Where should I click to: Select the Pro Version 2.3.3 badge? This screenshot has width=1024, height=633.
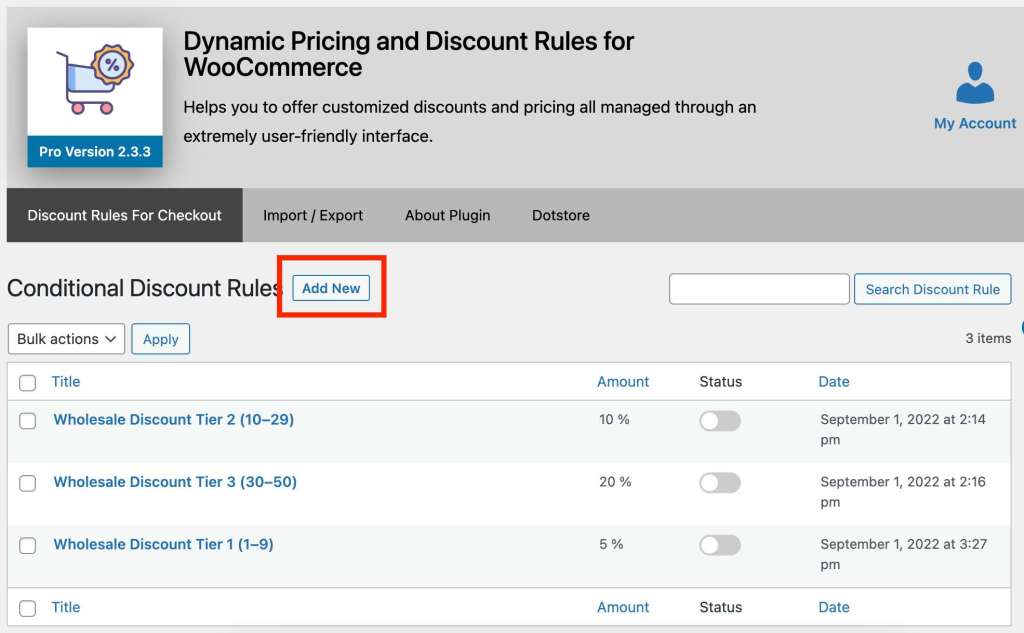click(95, 152)
